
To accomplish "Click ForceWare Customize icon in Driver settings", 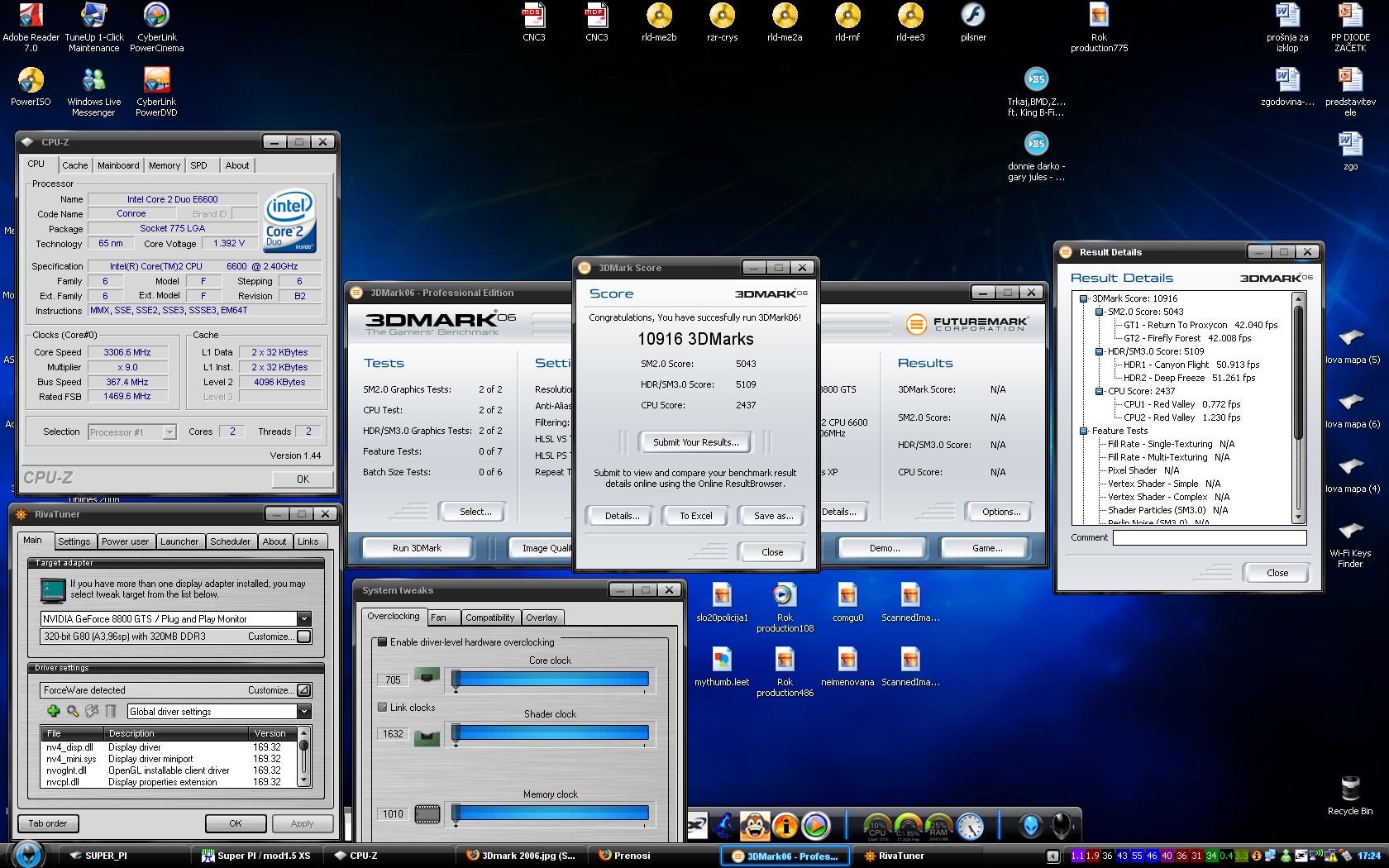I will pos(304,690).
